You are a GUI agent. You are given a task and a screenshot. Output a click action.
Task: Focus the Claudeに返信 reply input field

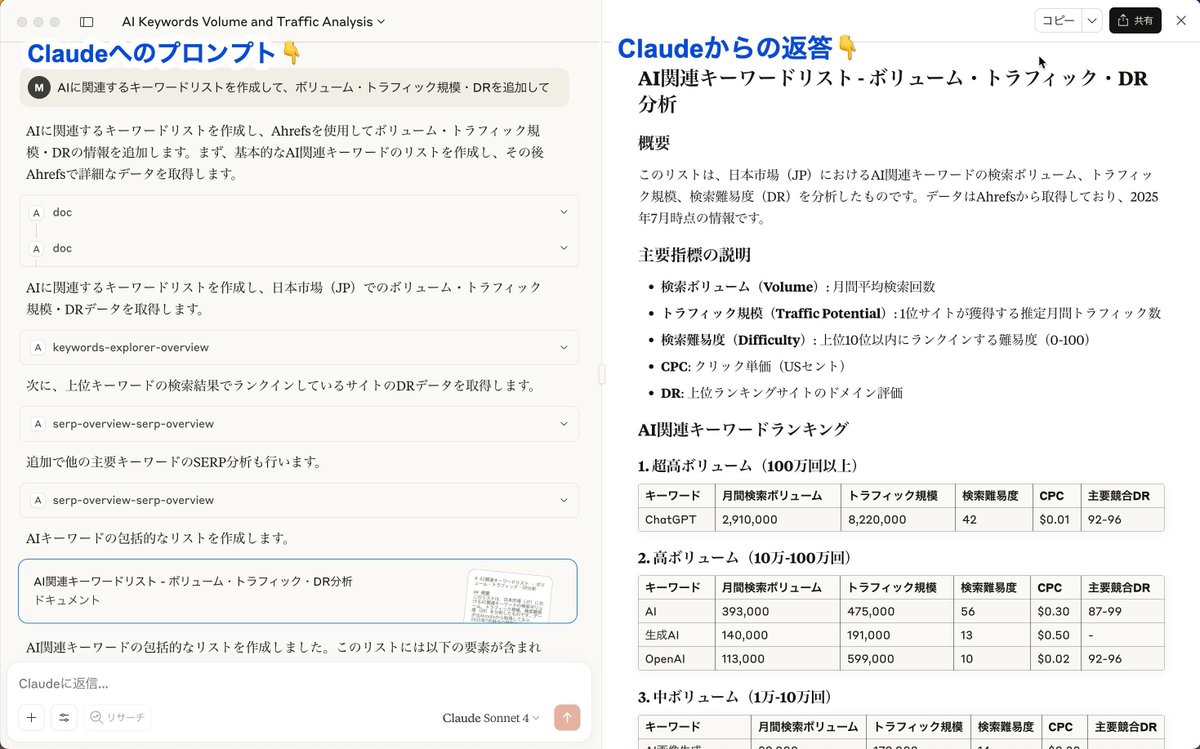[x=298, y=684]
